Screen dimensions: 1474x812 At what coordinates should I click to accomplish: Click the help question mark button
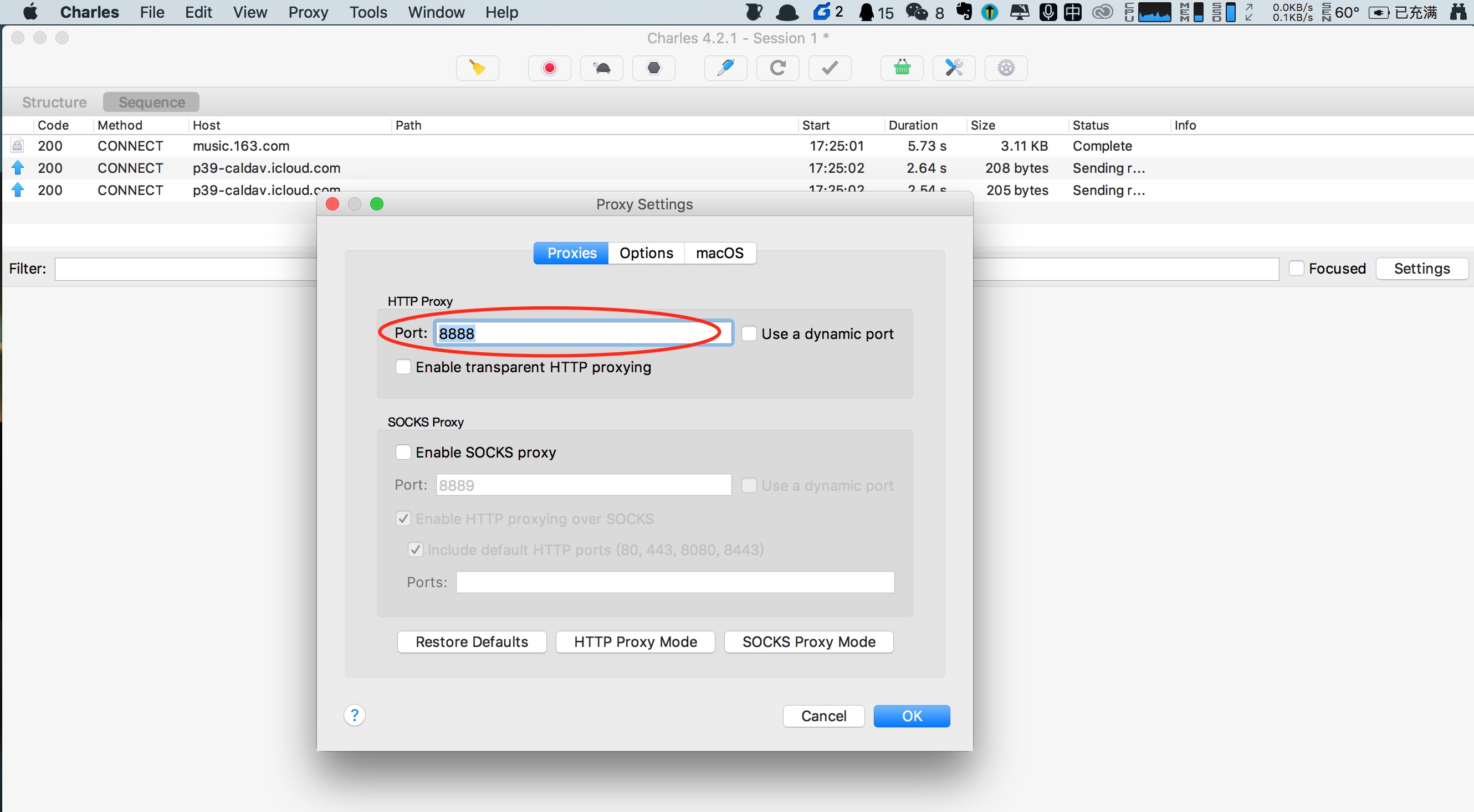coord(354,716)
